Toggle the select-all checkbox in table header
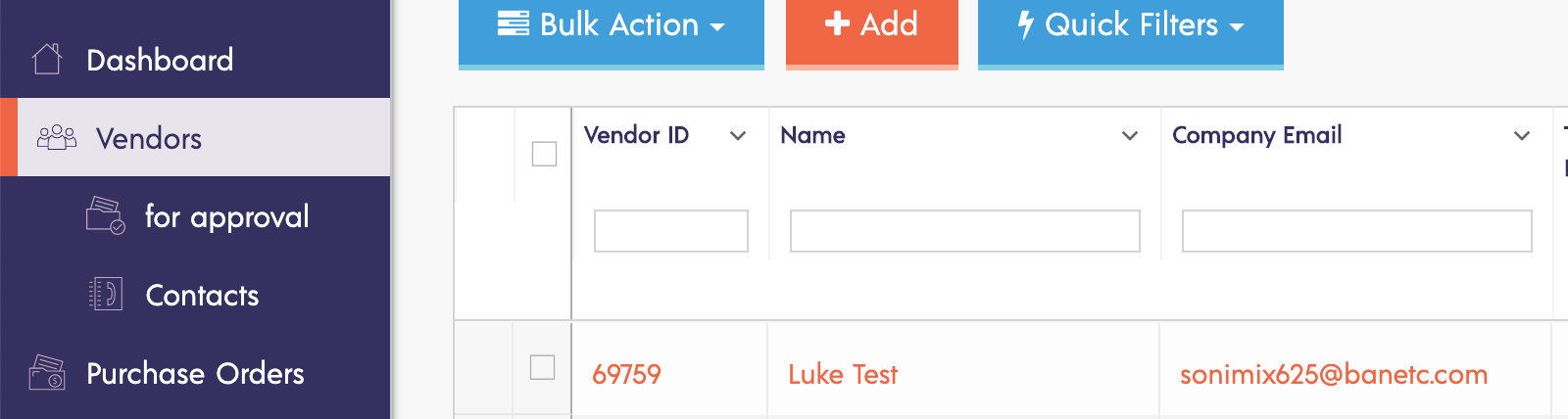Viewport: 1568px width, 419px height. 544,154
